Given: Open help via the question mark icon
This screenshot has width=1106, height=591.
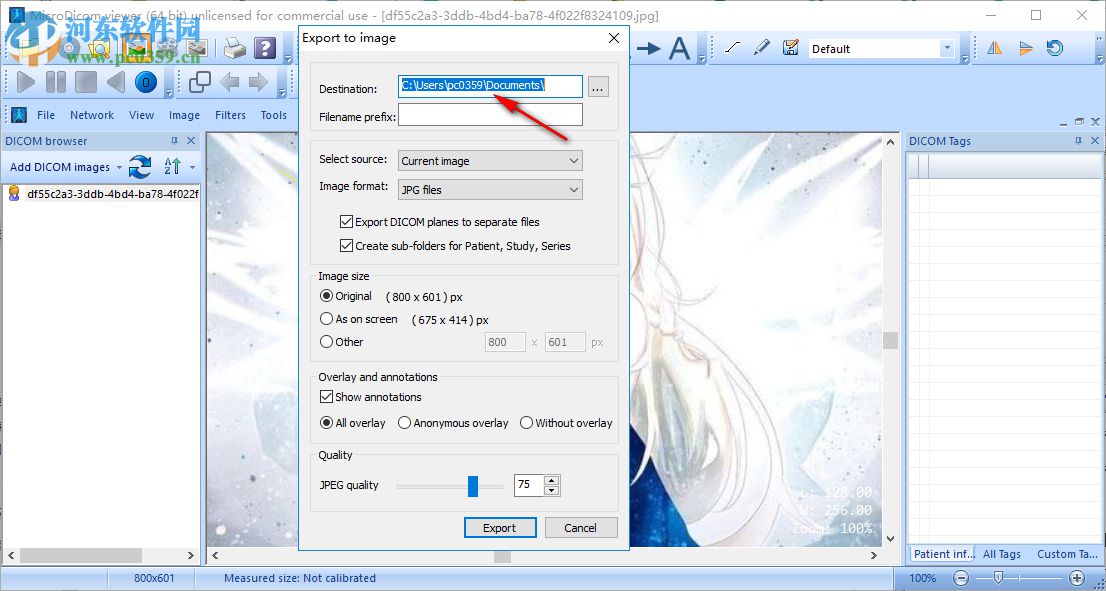Looking at the screenshot, I should point(265,48).
